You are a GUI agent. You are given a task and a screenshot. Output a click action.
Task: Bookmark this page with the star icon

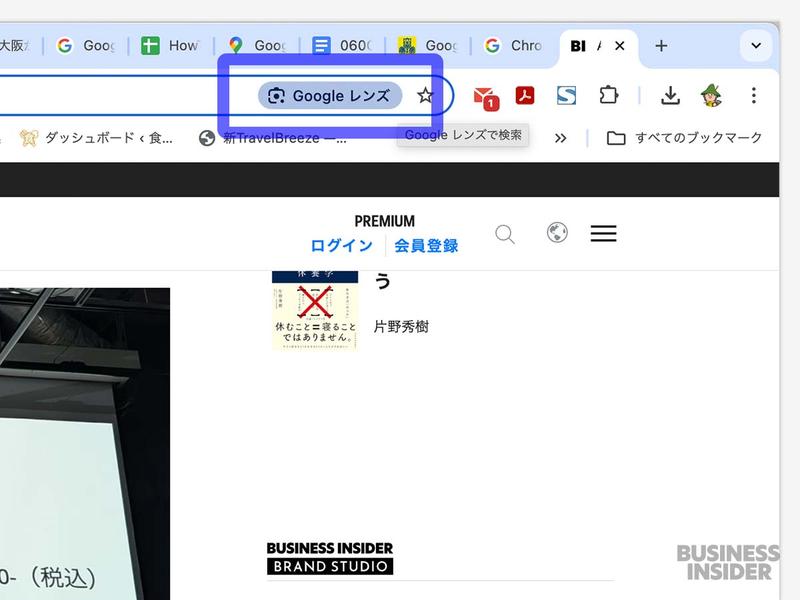(425, 95)
